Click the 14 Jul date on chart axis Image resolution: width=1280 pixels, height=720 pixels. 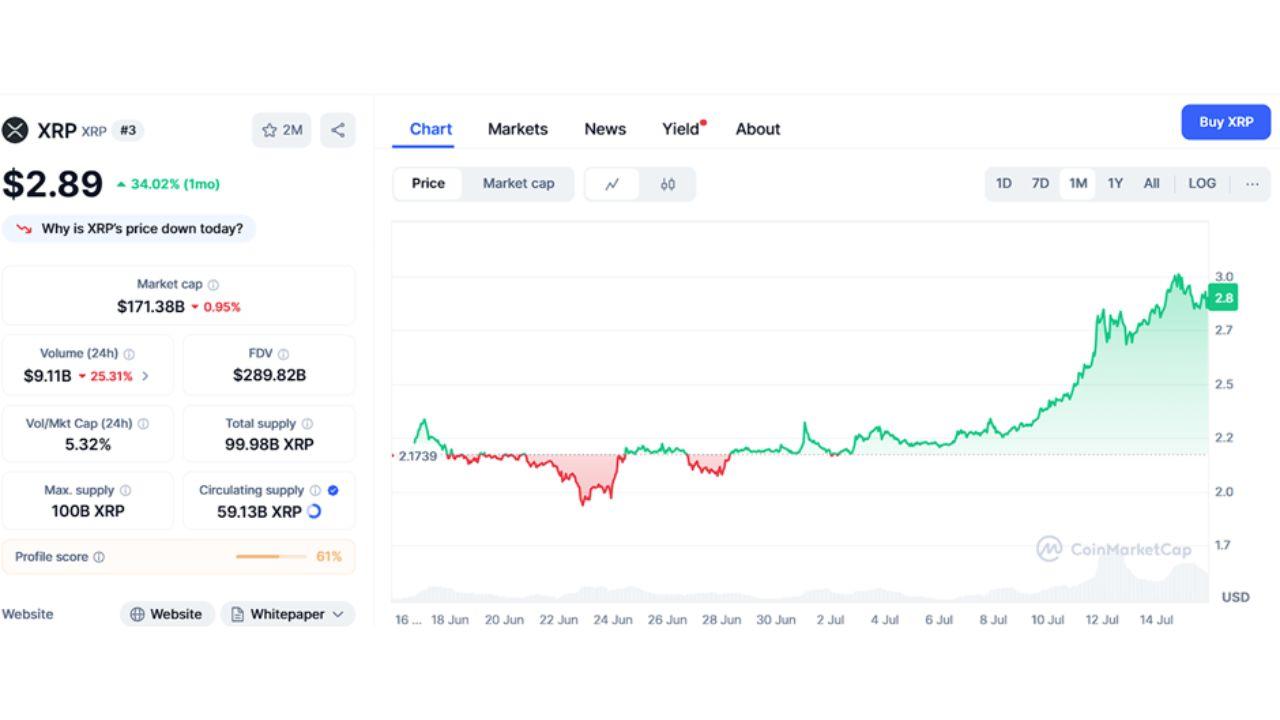1156,620
